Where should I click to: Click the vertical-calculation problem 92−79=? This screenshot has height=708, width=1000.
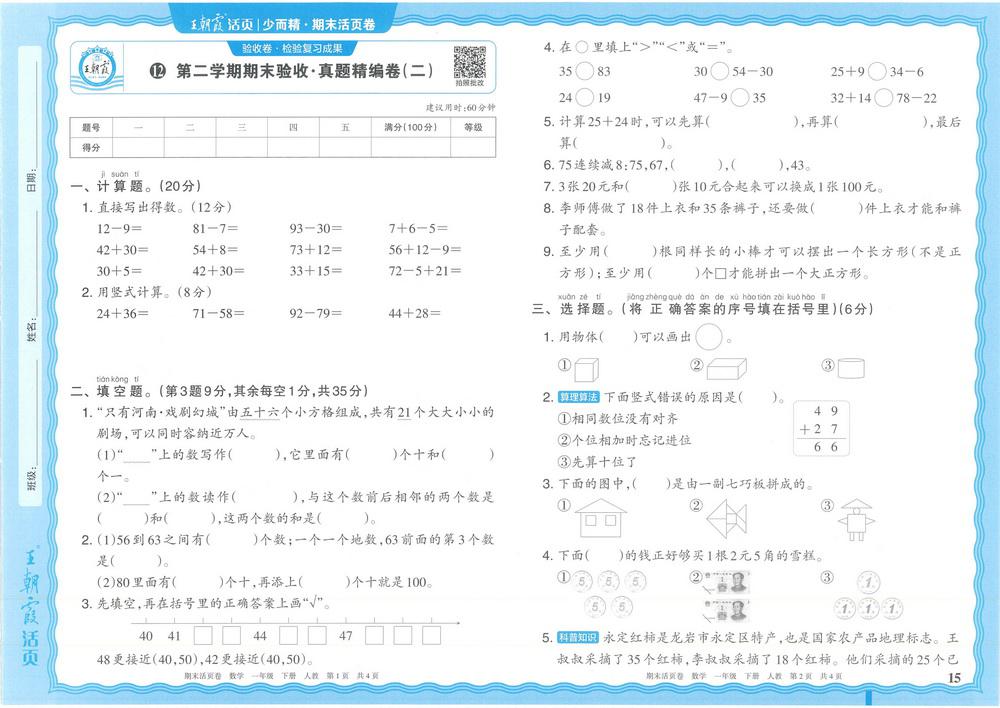click(316, 313)
